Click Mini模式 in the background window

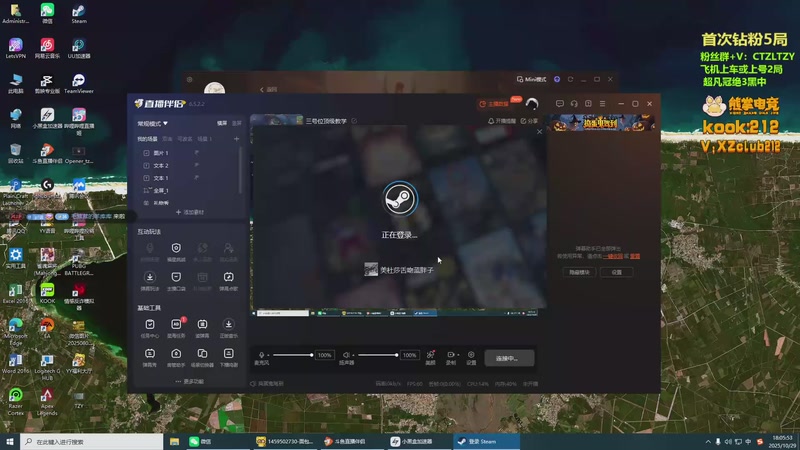point(532,79)
